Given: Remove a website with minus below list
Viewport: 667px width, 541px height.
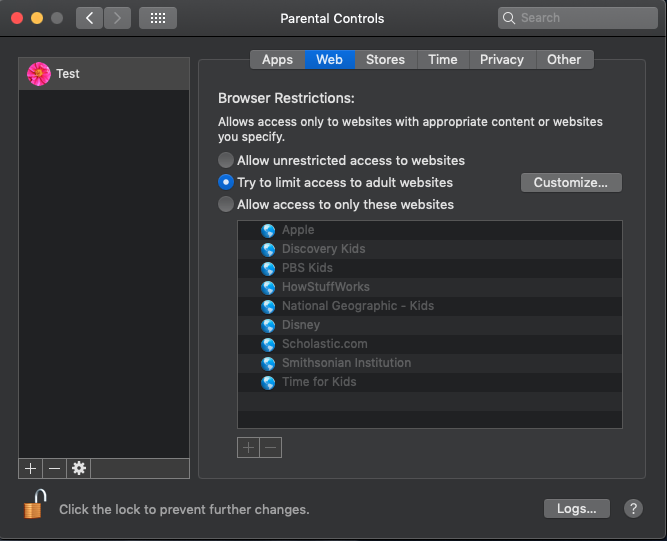Looking at the screenshot, I should 271,447.
